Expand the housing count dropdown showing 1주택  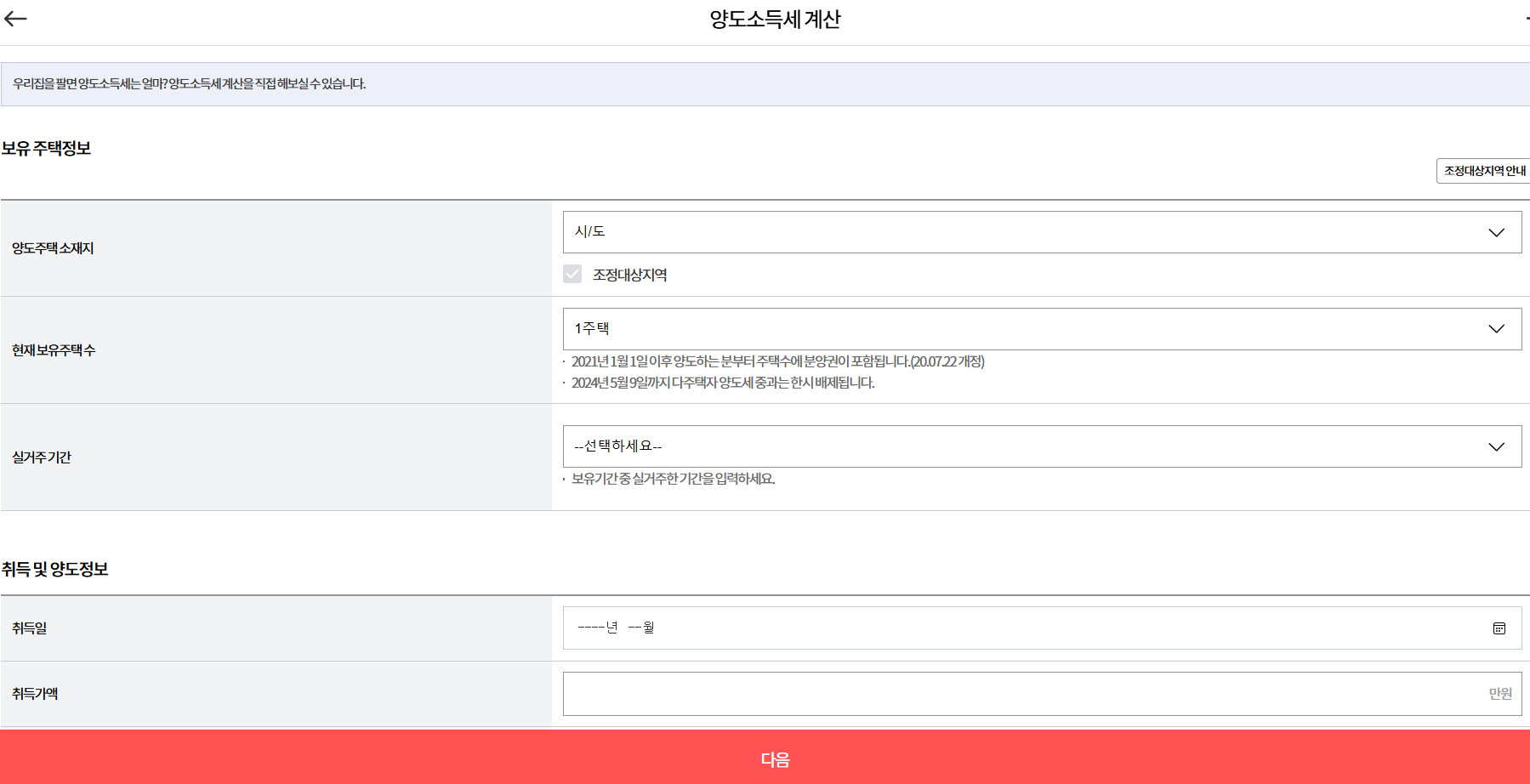(1042, 328)
